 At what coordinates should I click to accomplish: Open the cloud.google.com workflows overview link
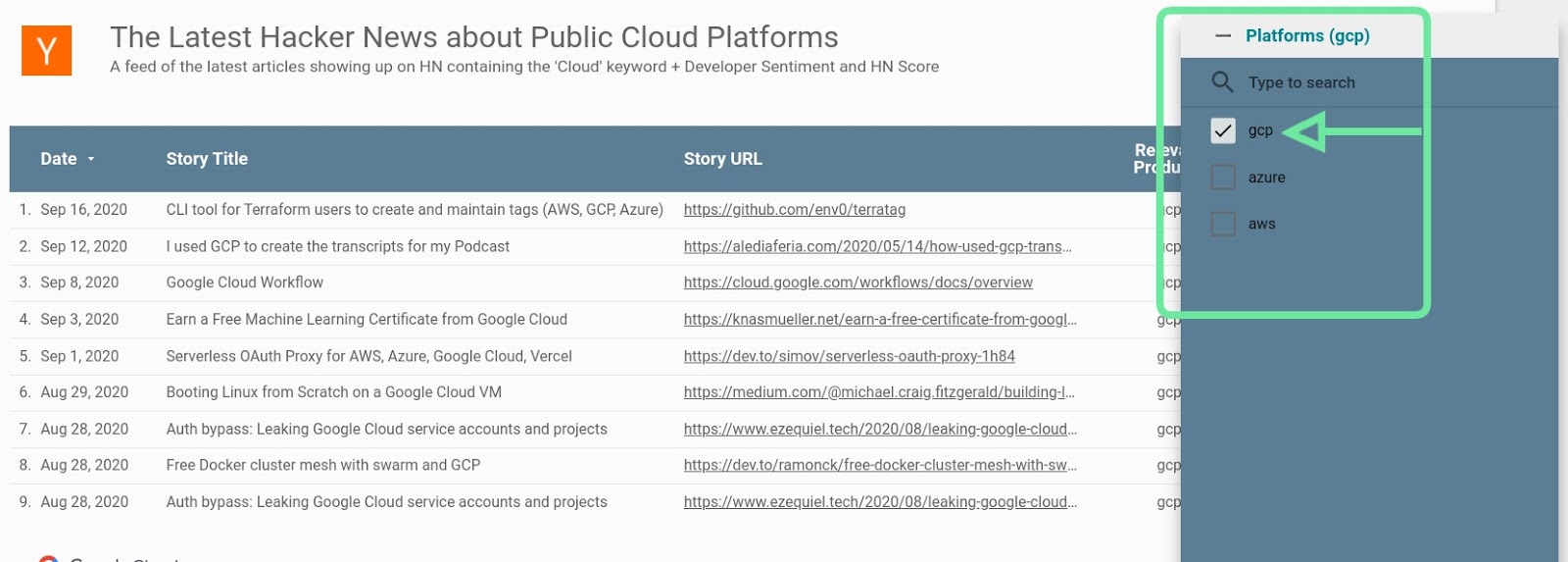click(858, 282)
